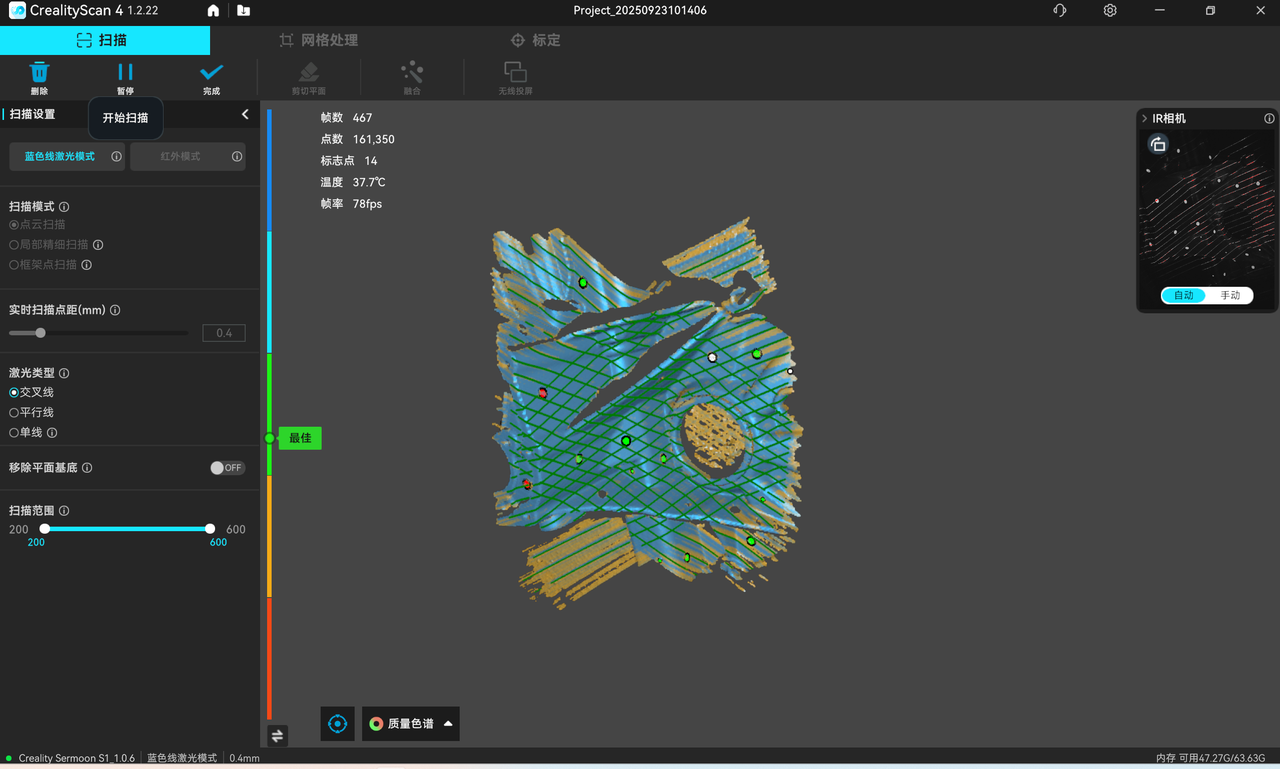1280x769 pixels.
Task: Collapse the IR camera panel chevron
Action: [x=1145, y=119]
